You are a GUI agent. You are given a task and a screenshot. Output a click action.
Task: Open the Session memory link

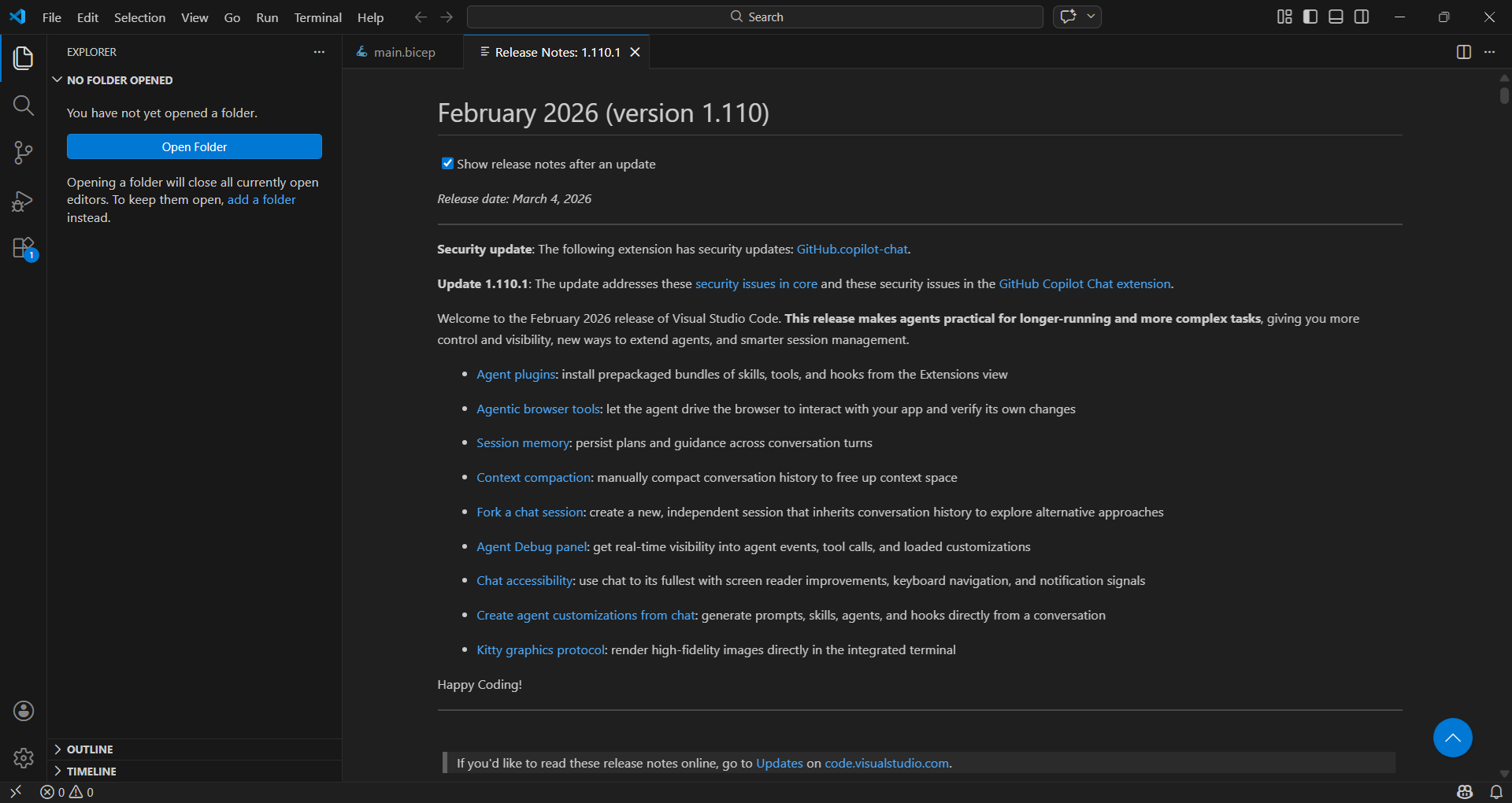coord(523,443)
